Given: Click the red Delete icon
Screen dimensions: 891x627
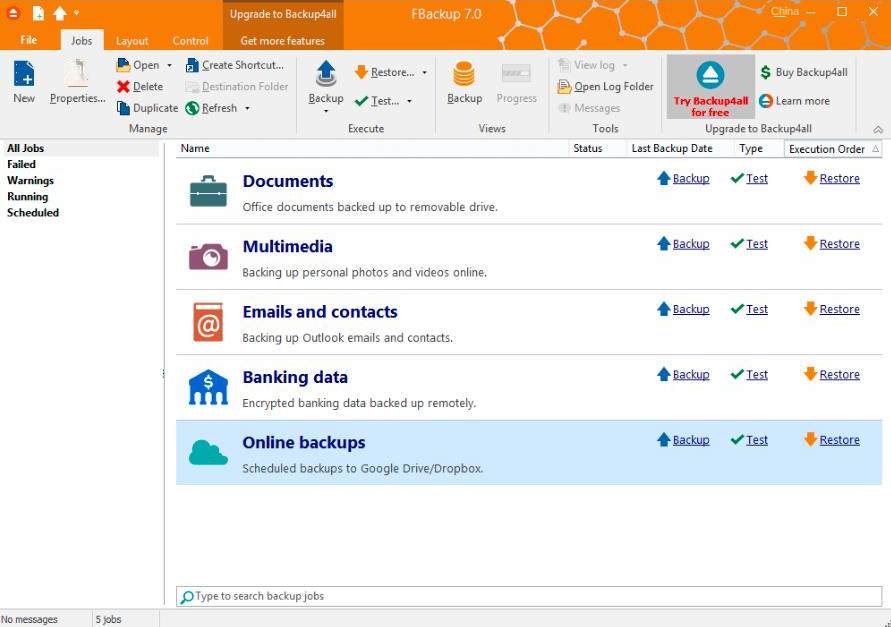Looking at the screenshot, I should [x=123, y=87].
